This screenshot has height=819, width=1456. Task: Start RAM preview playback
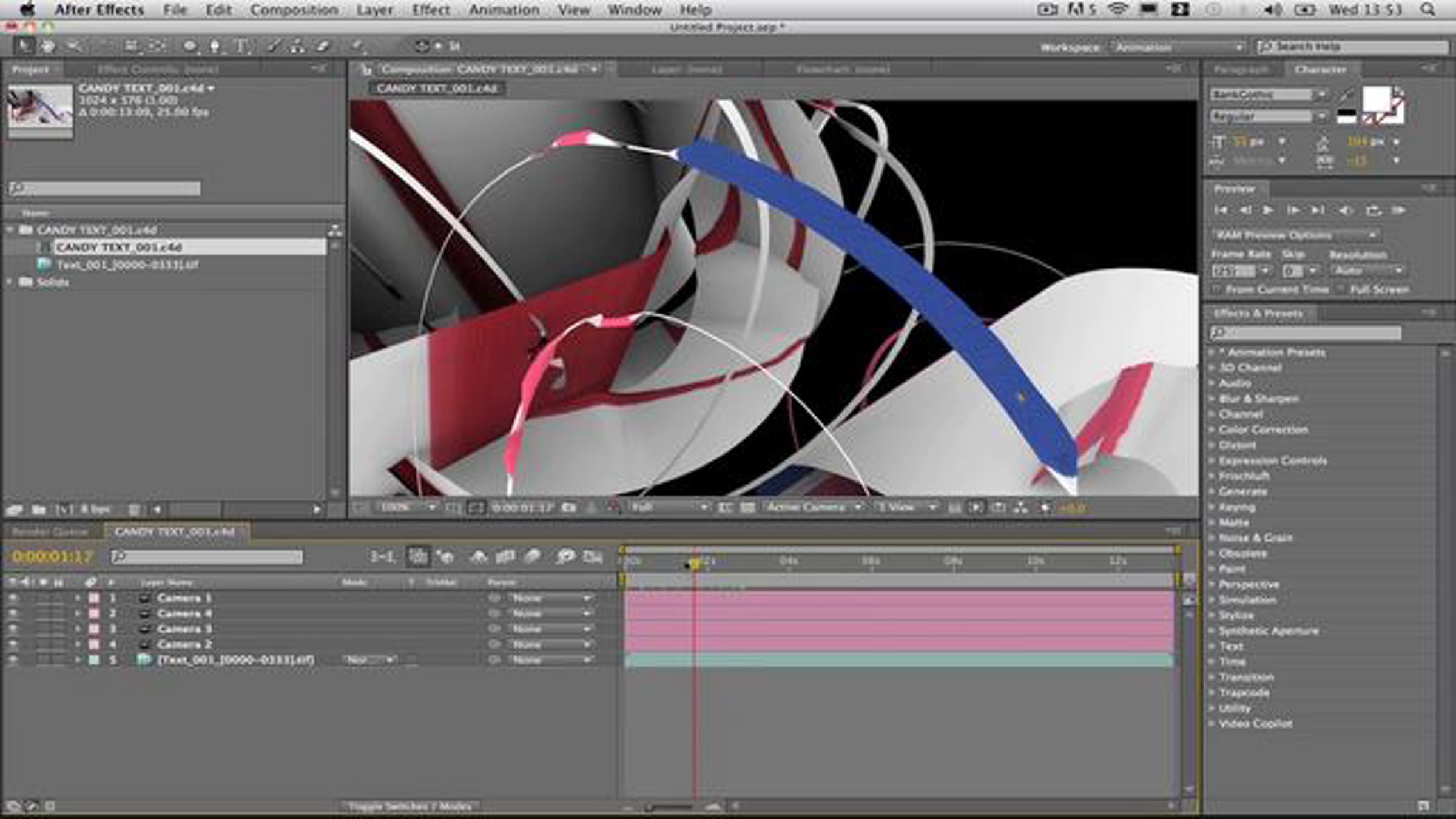click(x=1399, y=211)
